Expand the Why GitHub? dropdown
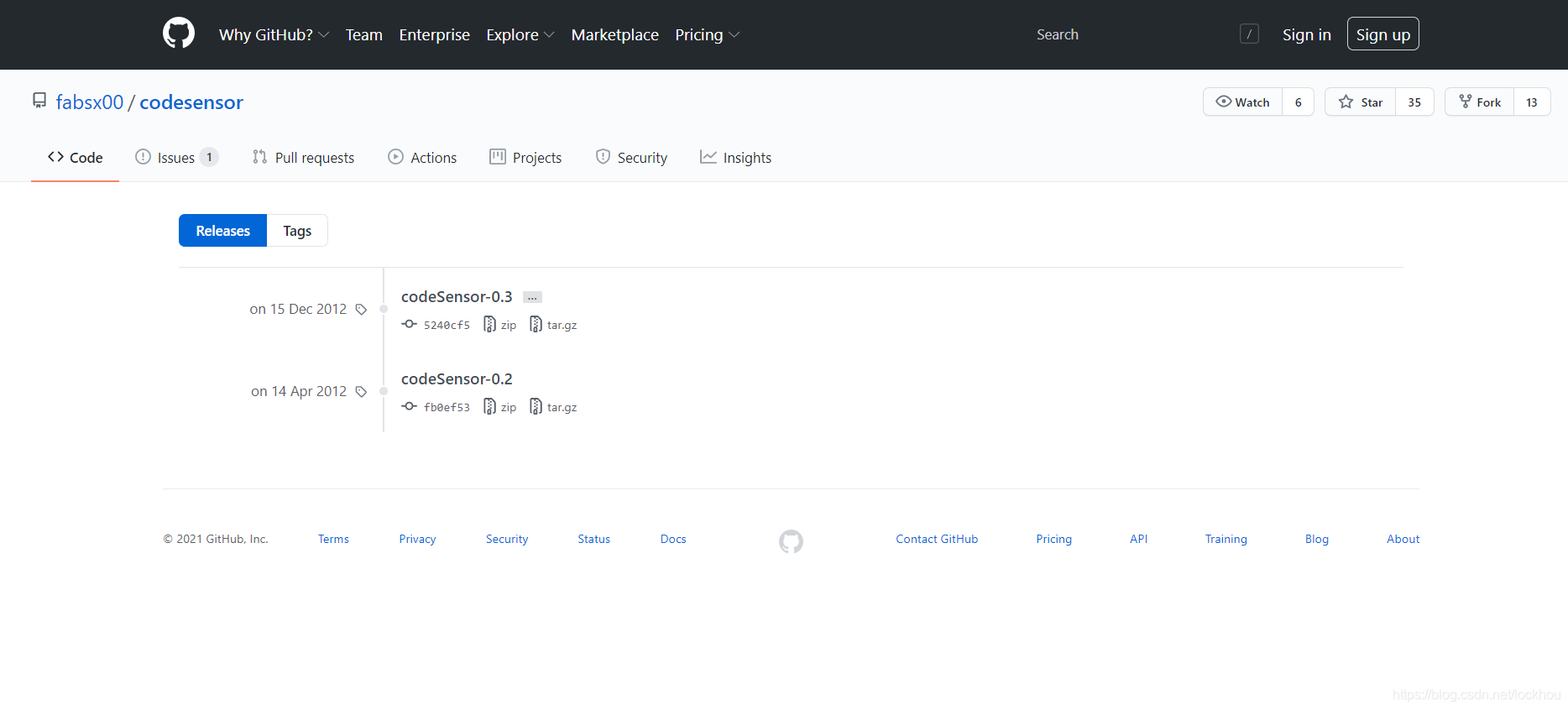 pyautogui.click(x=274, y=34)
